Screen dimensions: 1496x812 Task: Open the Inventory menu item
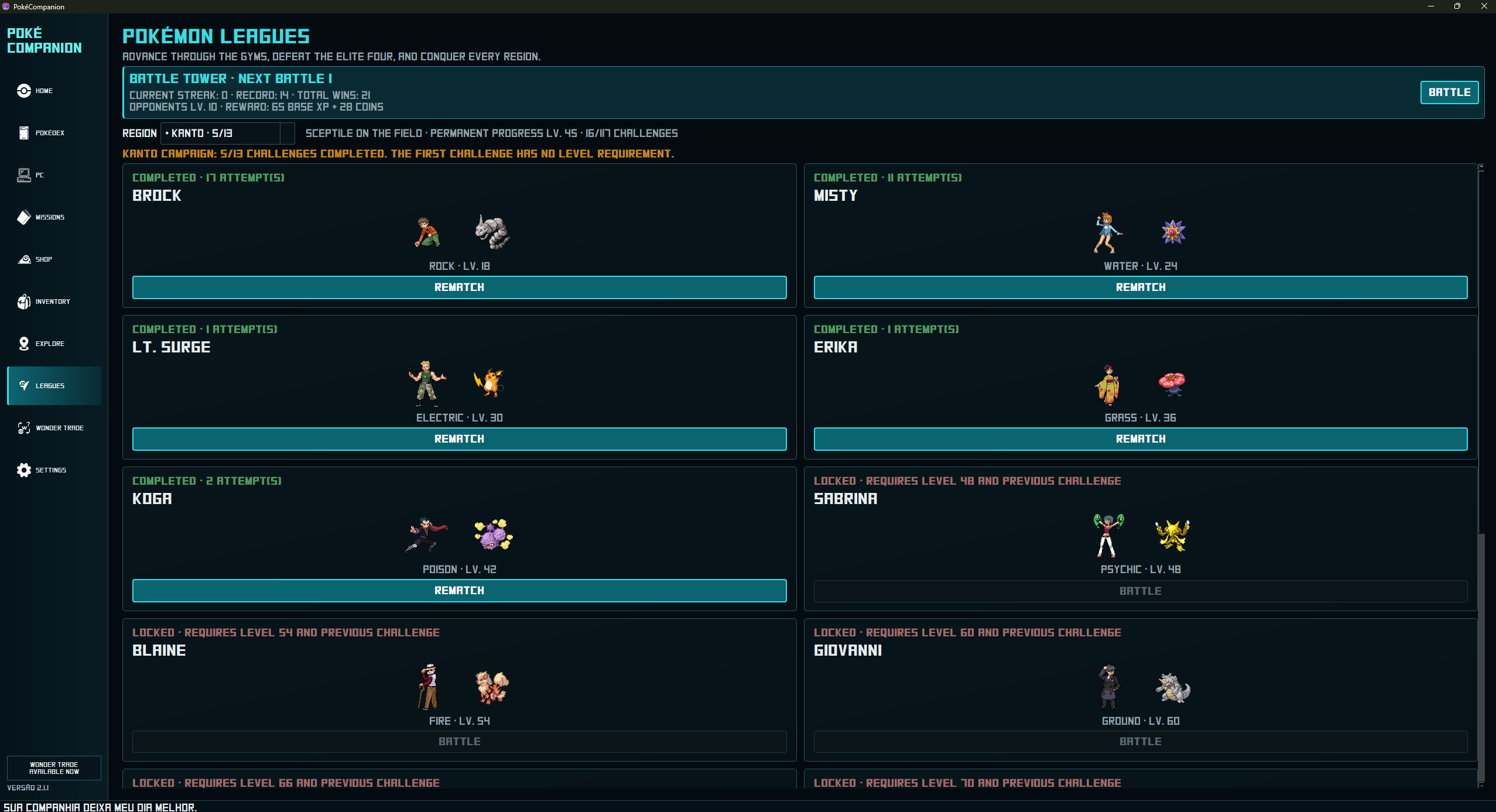click(x=54, y=301)
